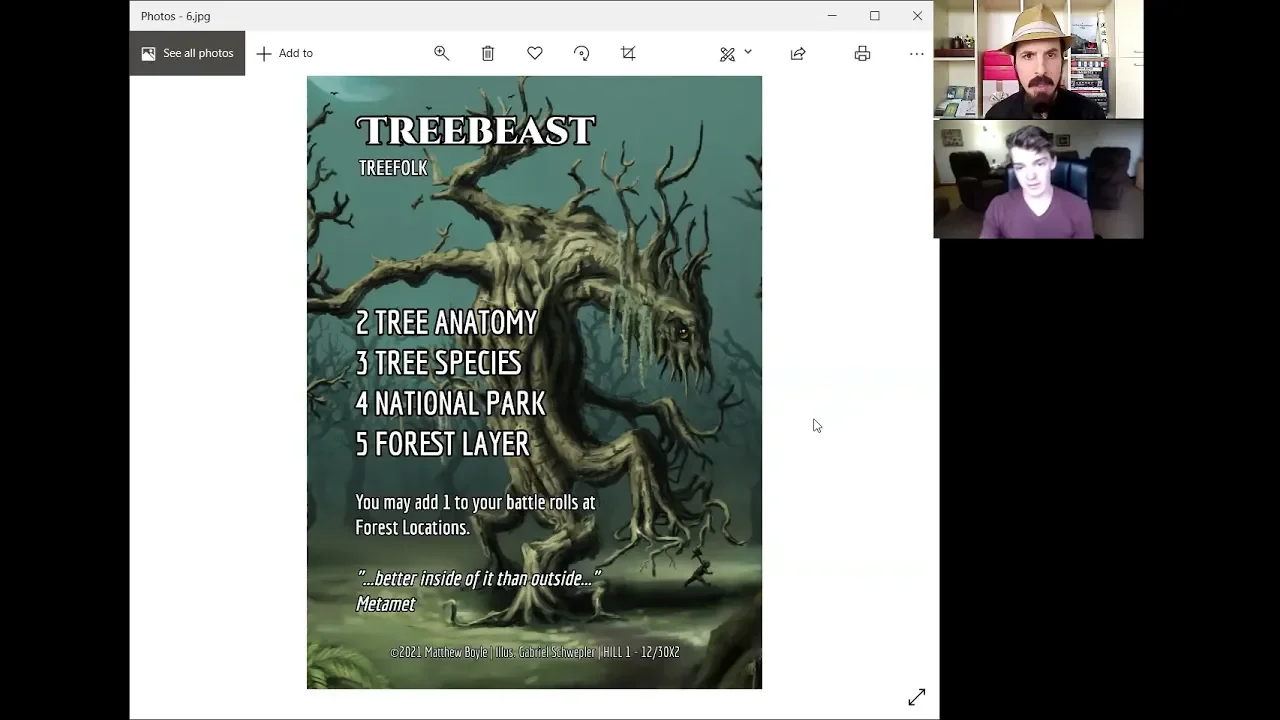The image size is (1280, 720).
Task: Close the Photos window
Action: (917, 16)
